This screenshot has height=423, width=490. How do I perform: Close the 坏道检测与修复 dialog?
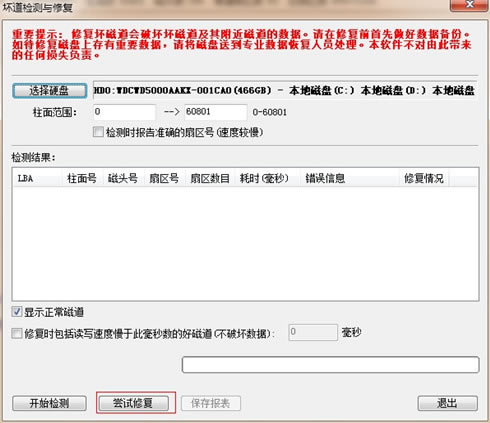click(469, 5)
